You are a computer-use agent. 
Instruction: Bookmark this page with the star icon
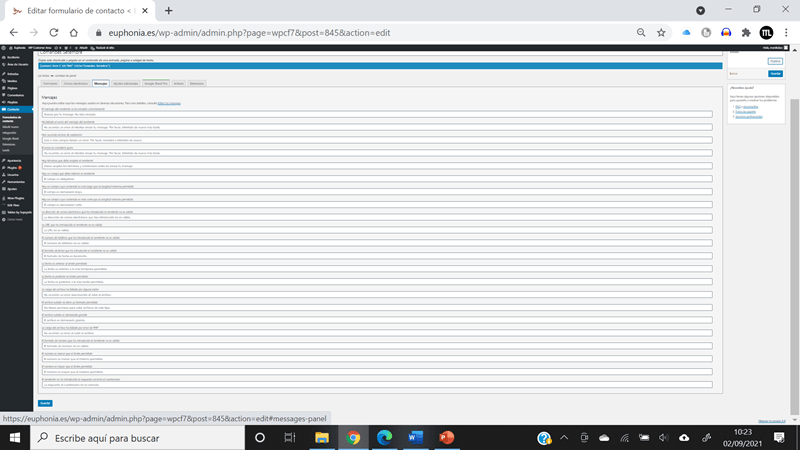tap(661, 33)
